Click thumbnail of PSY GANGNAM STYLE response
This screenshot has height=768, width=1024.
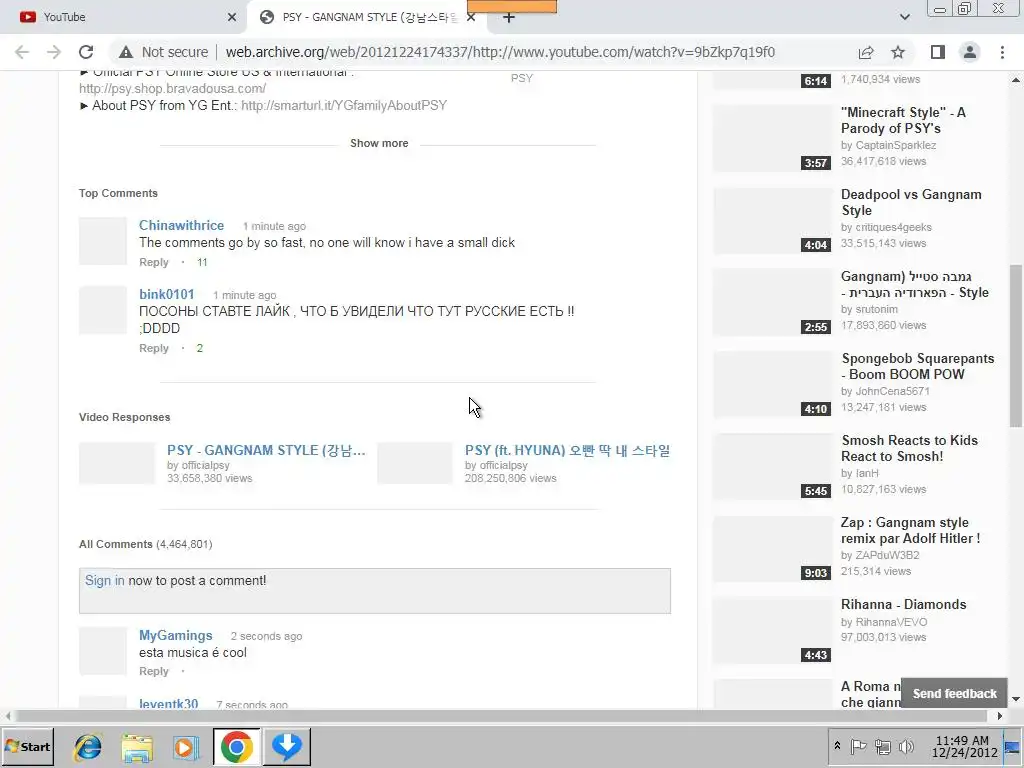[117, 463]
